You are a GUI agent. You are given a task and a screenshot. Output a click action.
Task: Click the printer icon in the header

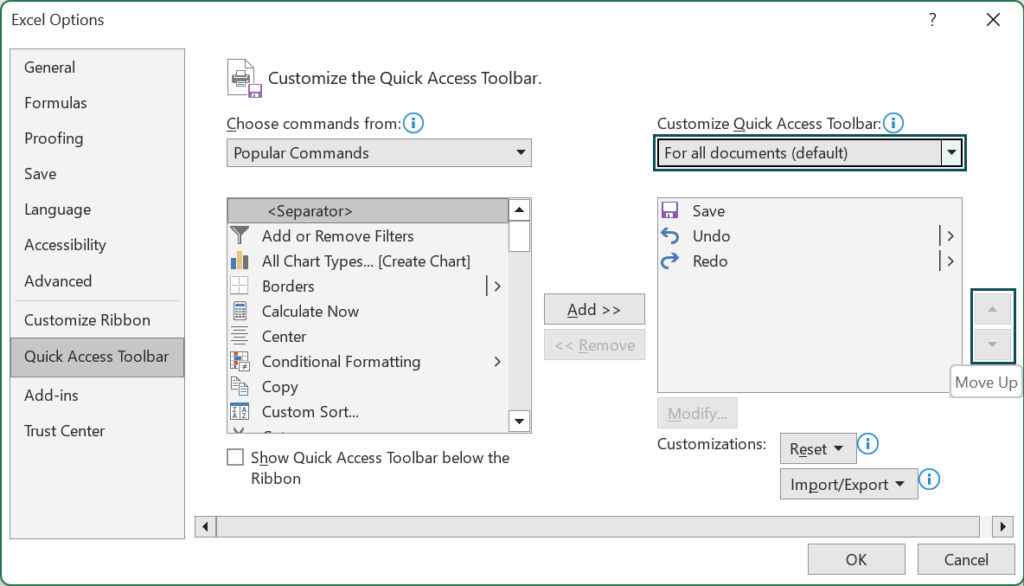pyautogui.click(x=245, y=78)
